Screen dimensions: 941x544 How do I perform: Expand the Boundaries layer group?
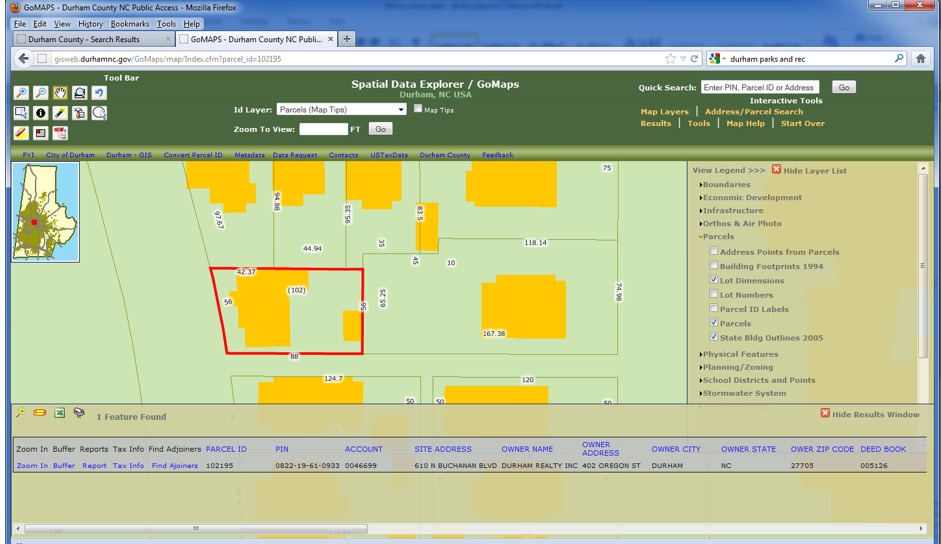pyautogui.click(x=724, y=184)
